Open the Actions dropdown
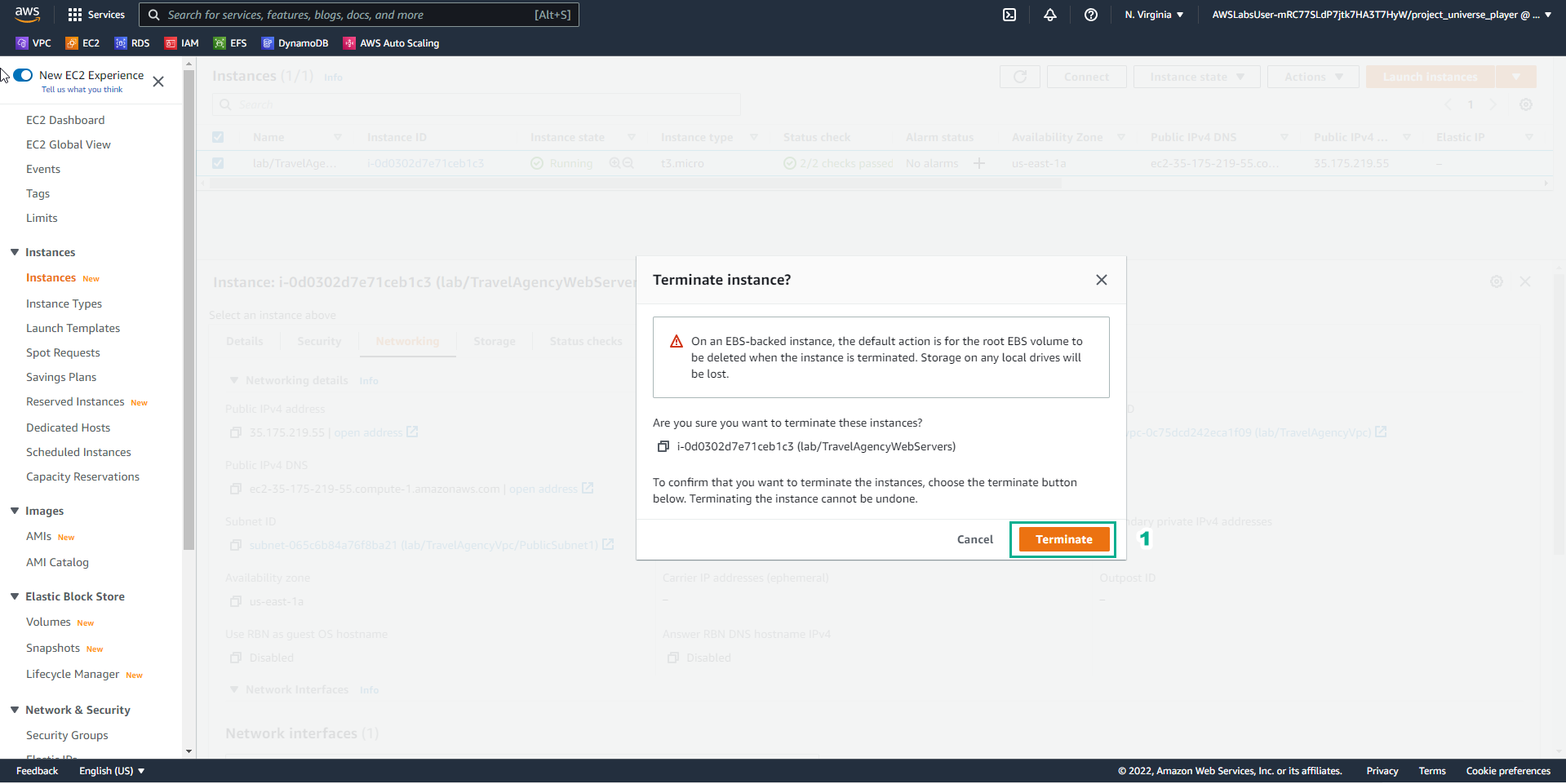This screenshot has height=784, width=1566. [1313, 77]
